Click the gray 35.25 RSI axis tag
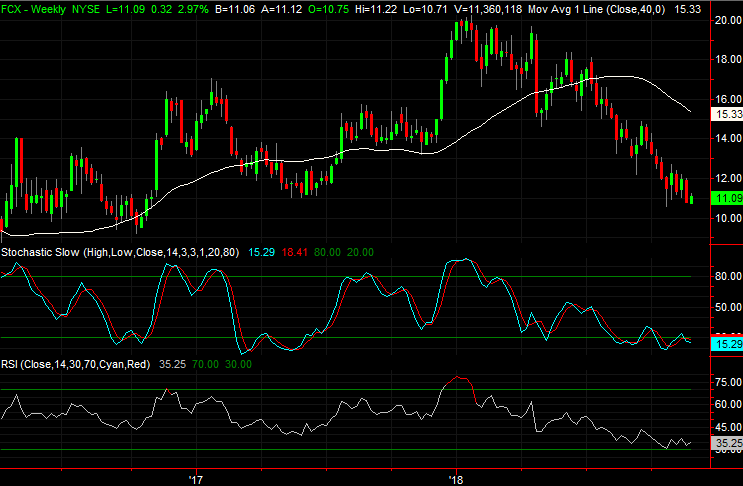This screenshot has height=486, width=743. (728, 443)
